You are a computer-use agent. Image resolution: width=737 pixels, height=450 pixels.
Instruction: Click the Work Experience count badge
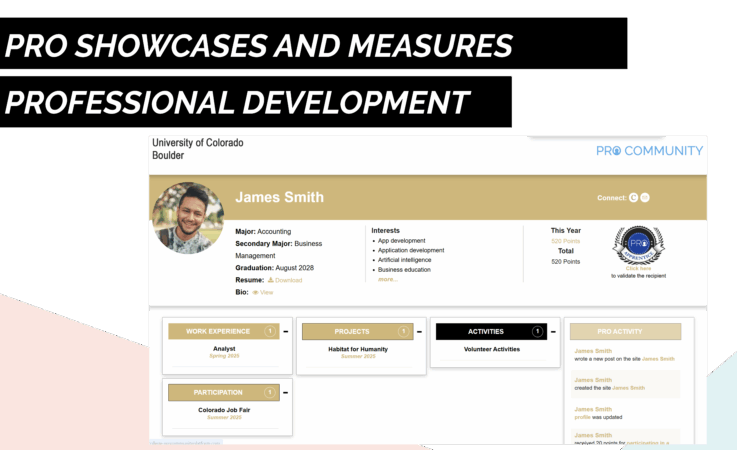pyautogui.click(x=269, y=331)
